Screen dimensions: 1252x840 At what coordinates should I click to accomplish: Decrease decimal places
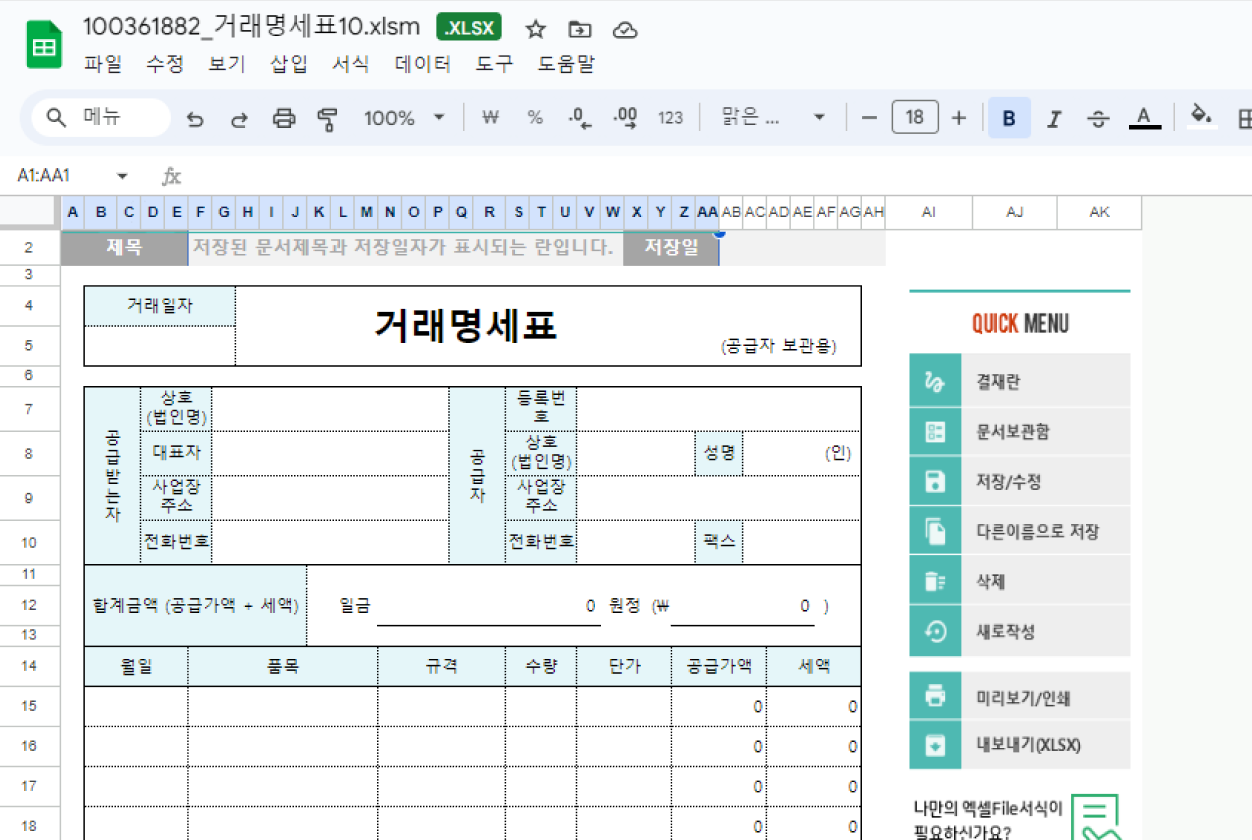coord(580,118)
